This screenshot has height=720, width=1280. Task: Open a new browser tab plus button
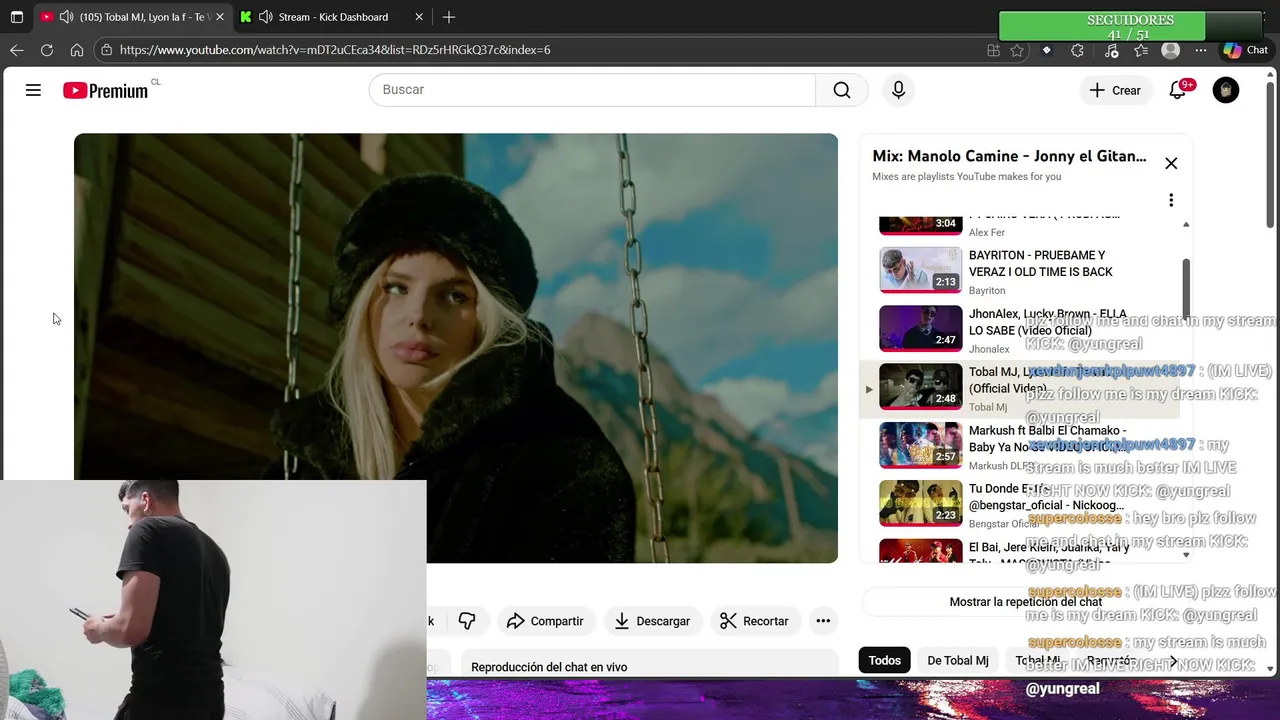449,17
